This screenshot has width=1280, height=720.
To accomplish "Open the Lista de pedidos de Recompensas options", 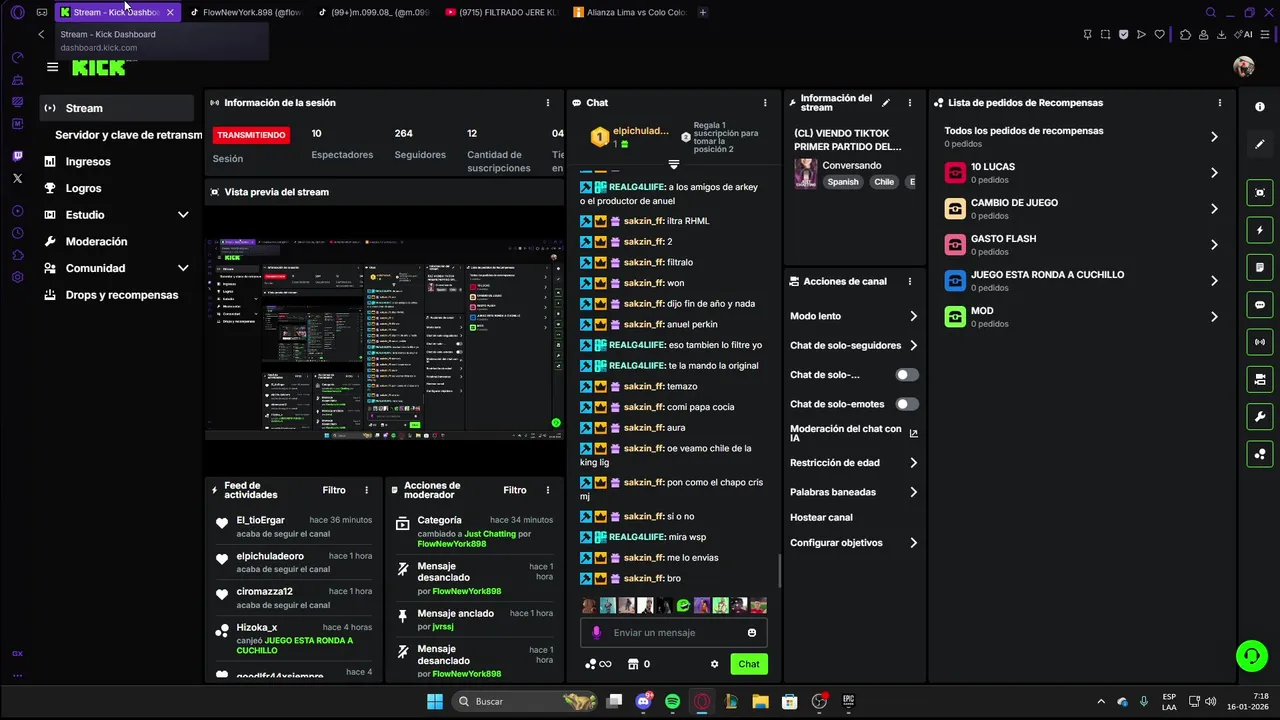I will click(1219, 103).
